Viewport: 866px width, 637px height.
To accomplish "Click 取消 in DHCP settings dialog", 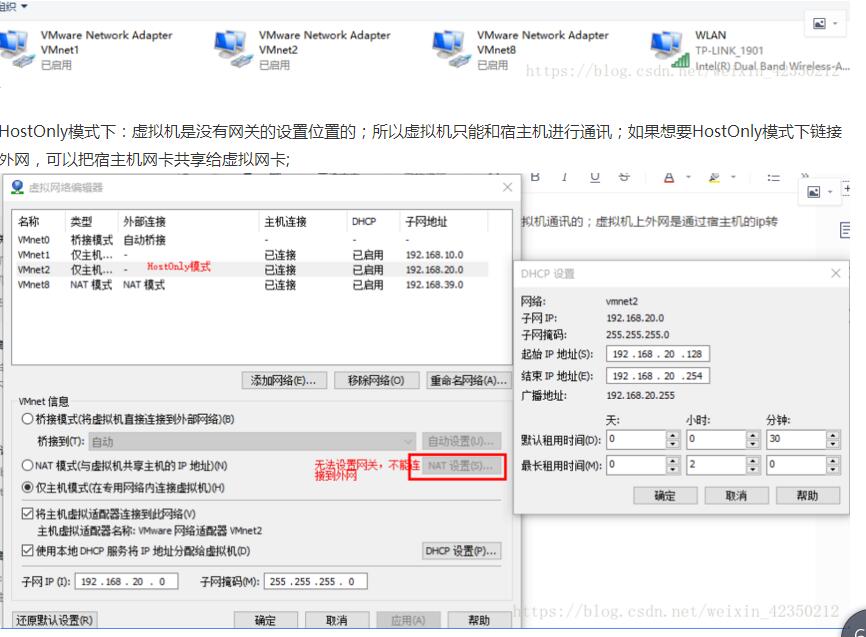I will [x=736, y=496].
